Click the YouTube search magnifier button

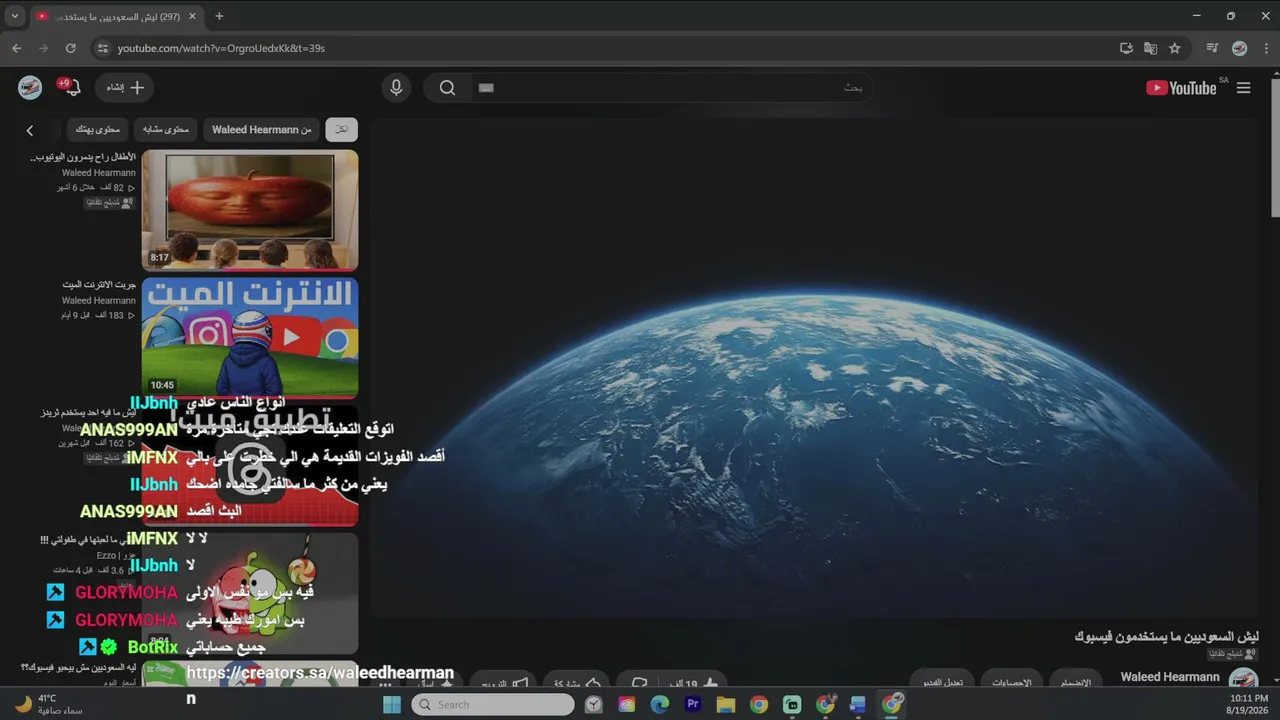click(x=447, y=88)
